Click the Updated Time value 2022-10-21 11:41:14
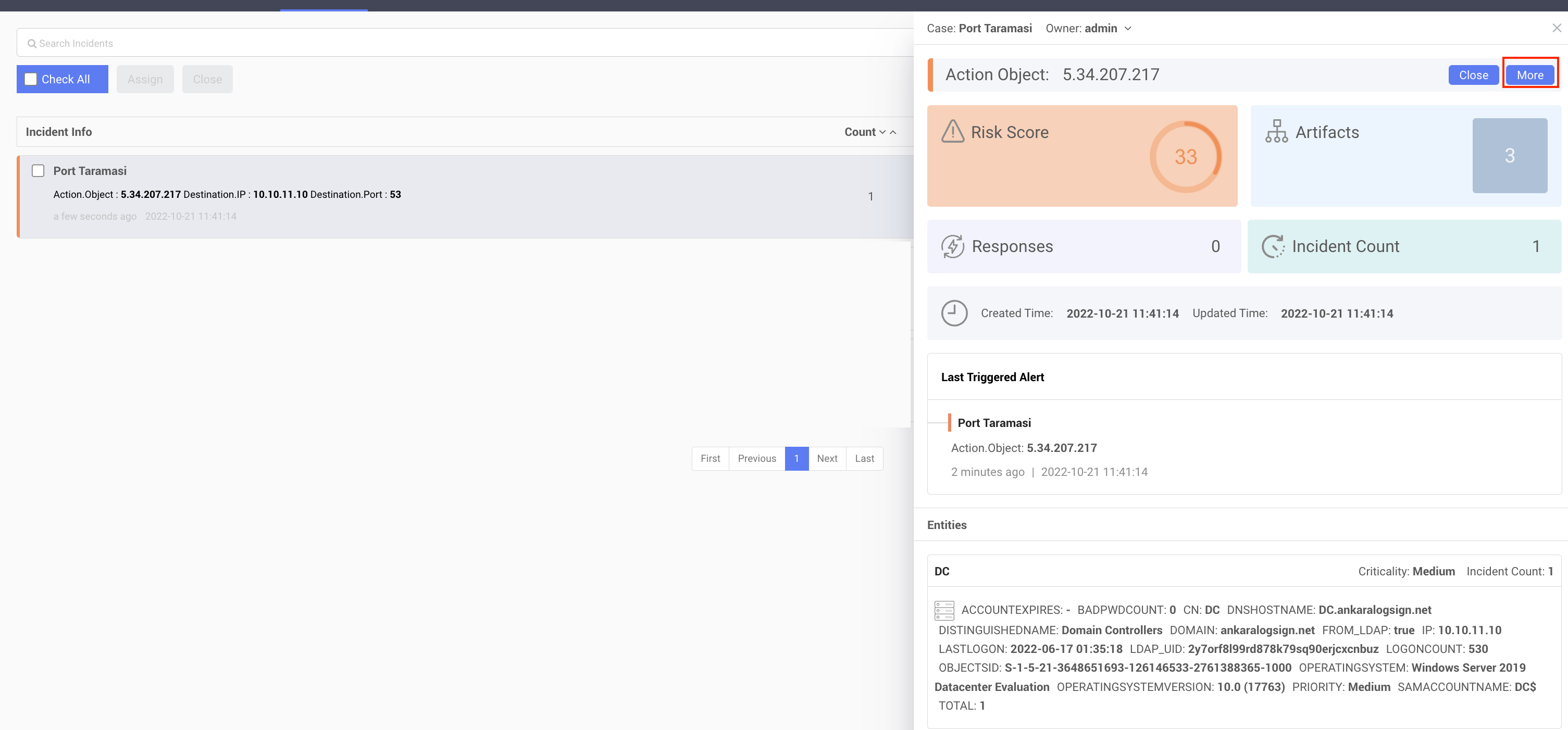1568x730 pixels. click(x=1337, y=313)
